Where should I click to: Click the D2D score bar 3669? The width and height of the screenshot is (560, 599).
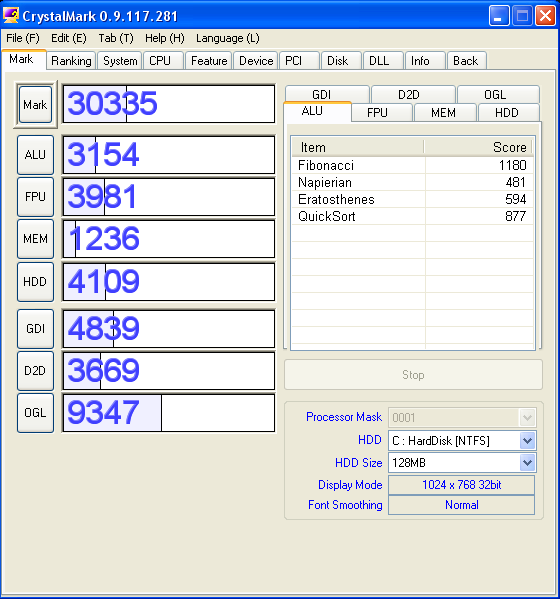coord(168,371)
